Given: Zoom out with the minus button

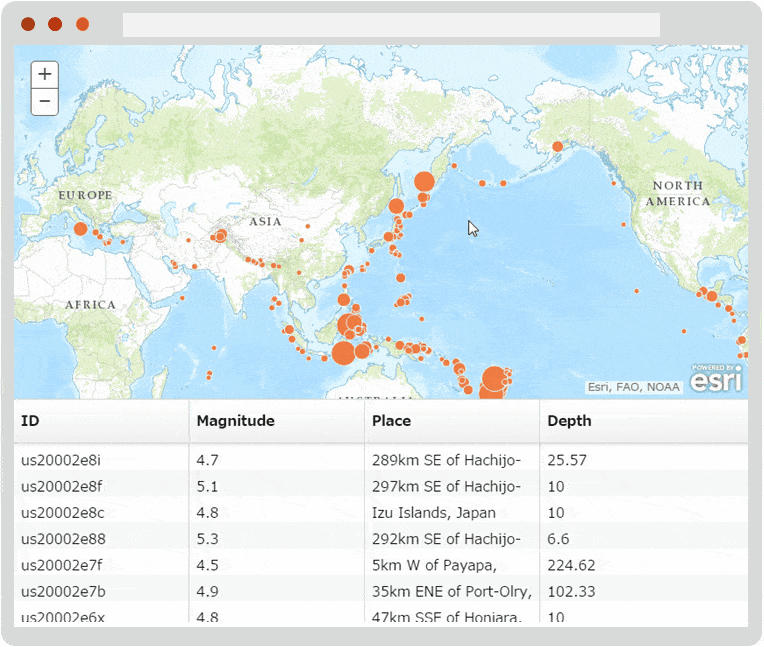Looking at the screenshot, I should click(x=45, y=102).
